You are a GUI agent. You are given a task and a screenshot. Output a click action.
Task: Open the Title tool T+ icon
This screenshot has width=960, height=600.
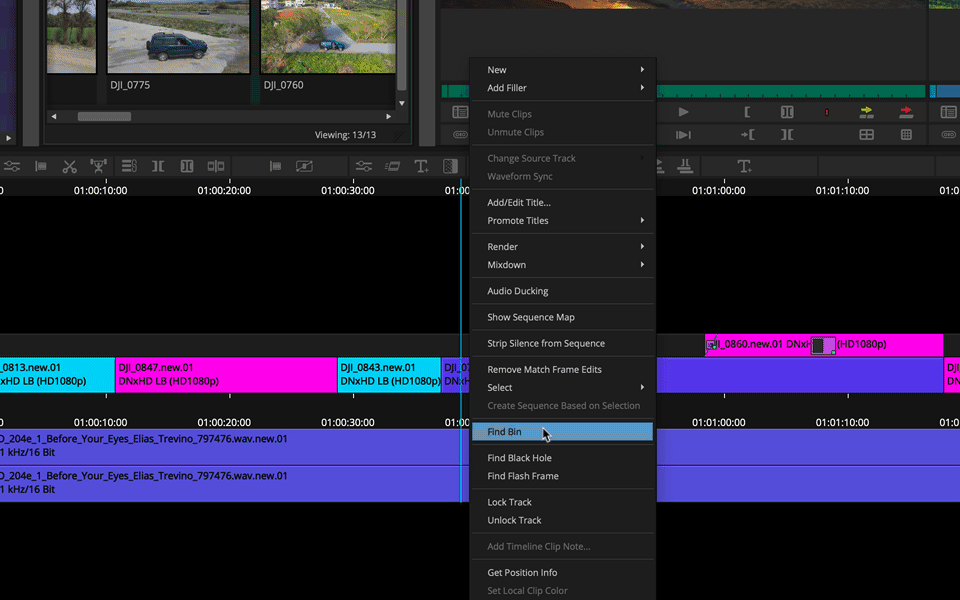coord(422,166)
